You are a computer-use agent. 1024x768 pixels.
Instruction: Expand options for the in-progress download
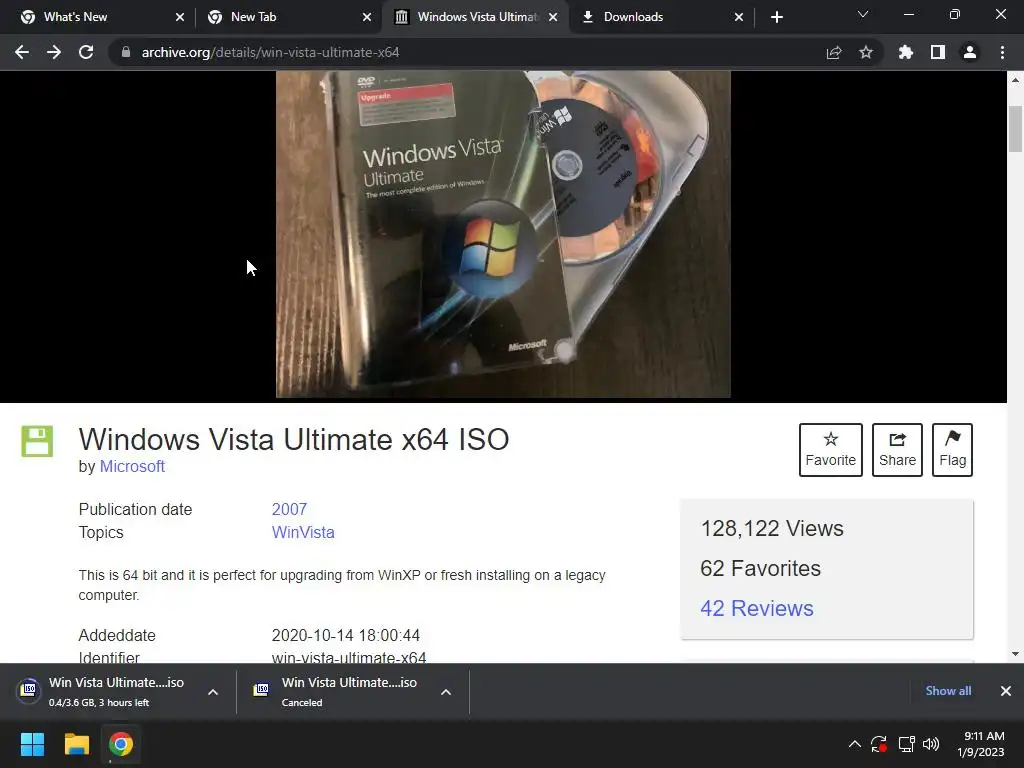[213, 692]
